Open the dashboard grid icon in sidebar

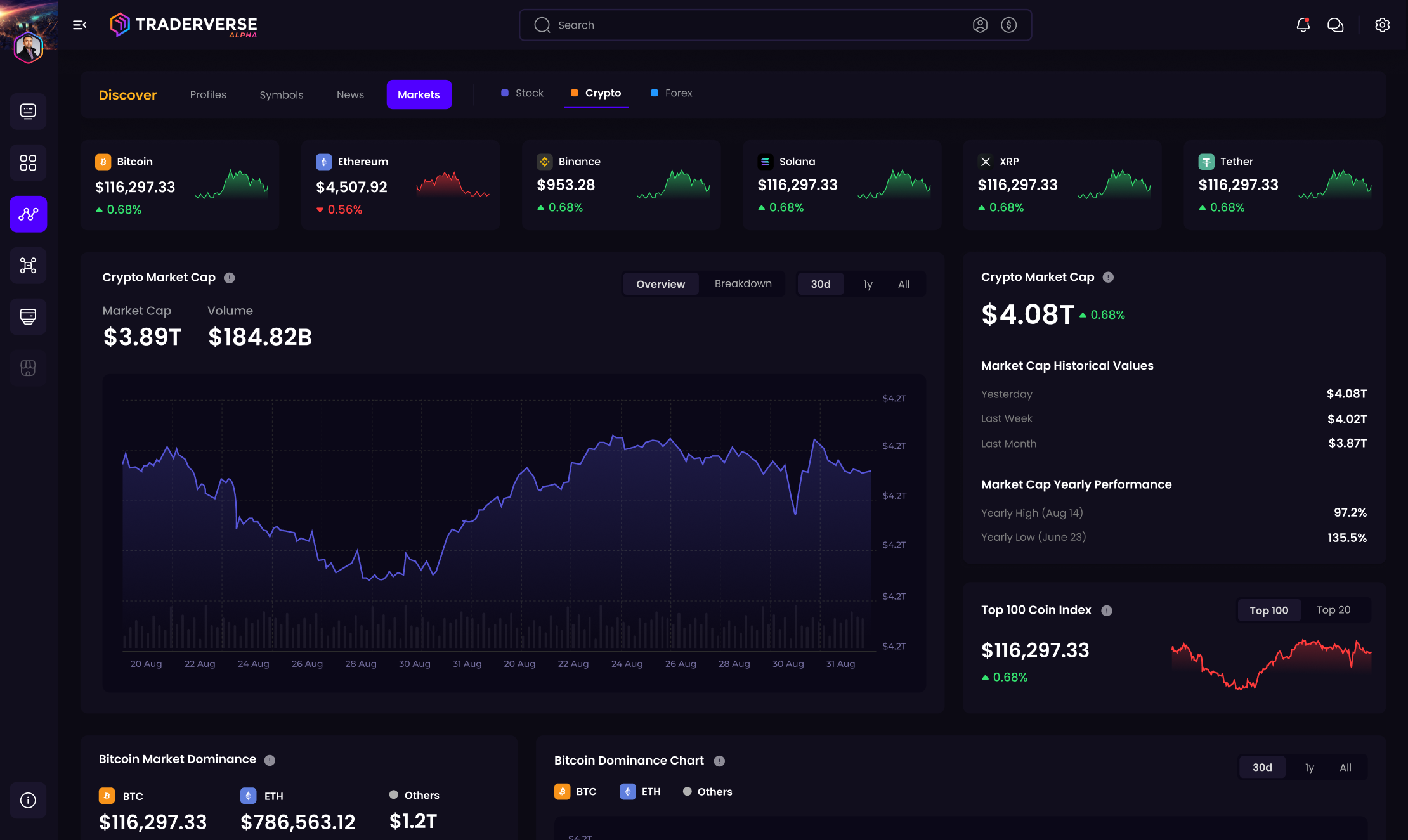click(x=28, y=163)
